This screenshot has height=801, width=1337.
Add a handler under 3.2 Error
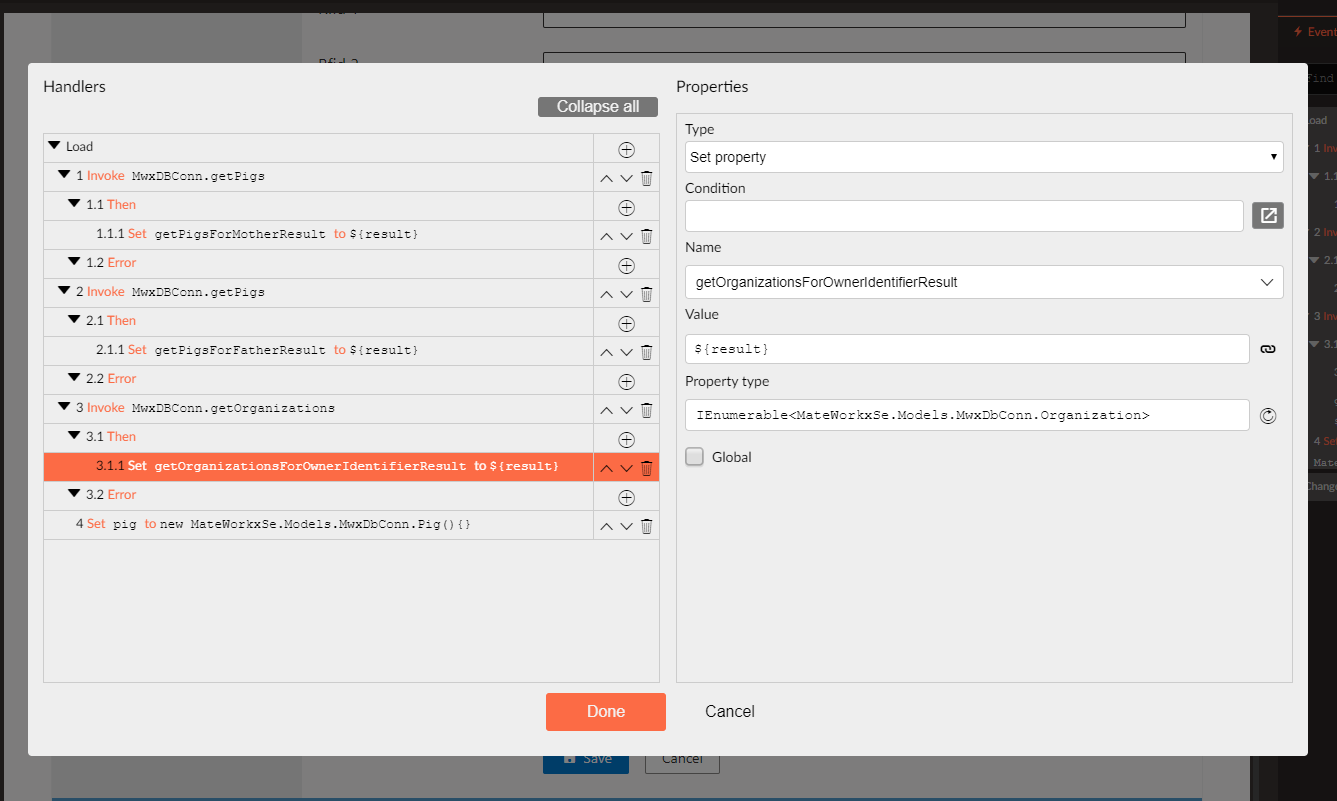coord(626,498)
